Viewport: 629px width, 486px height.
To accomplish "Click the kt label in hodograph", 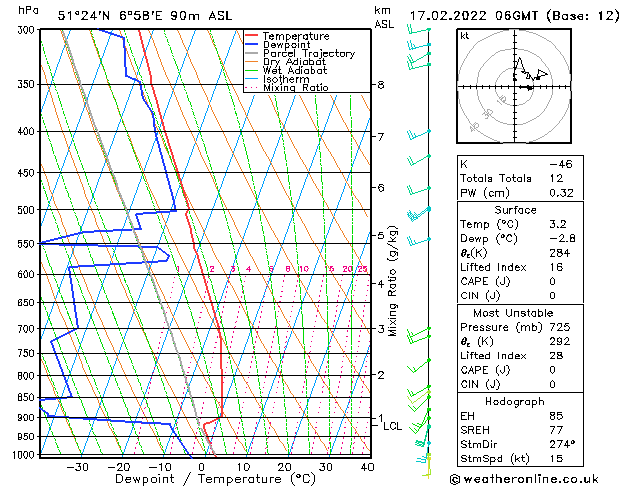I will coord(465,36).
